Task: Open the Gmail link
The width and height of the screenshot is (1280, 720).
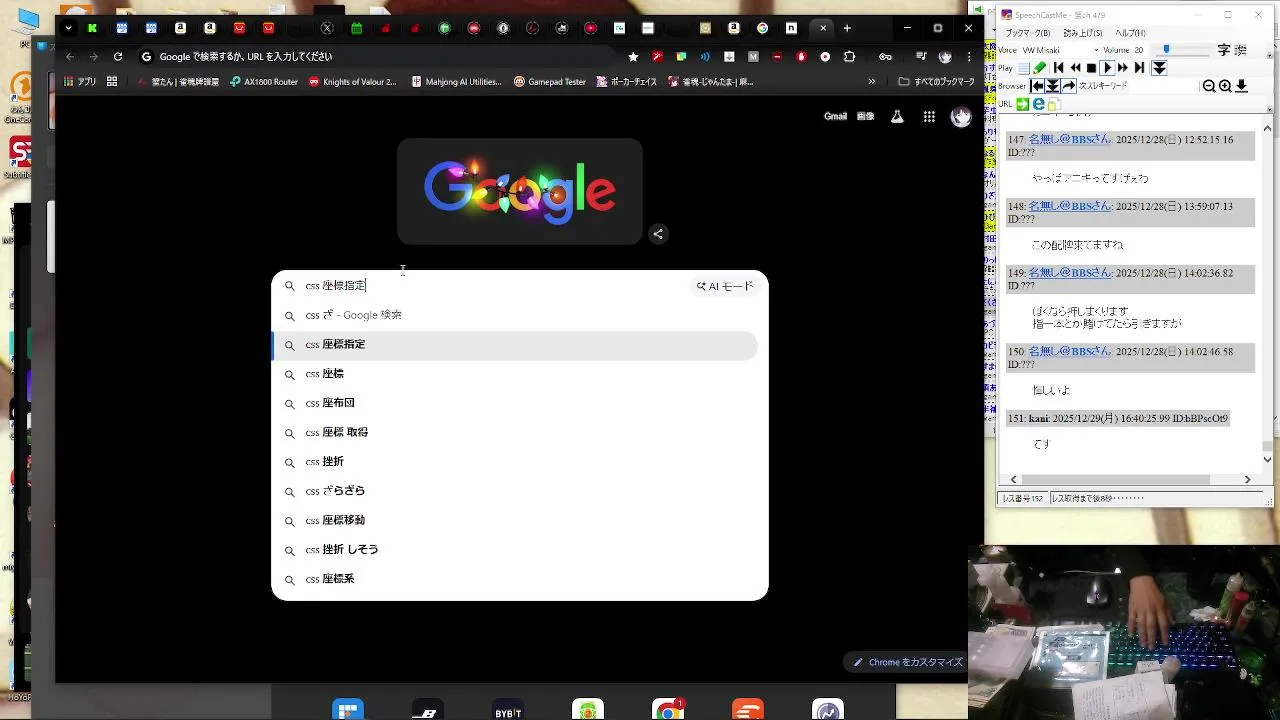Action: tap(835, 117)
